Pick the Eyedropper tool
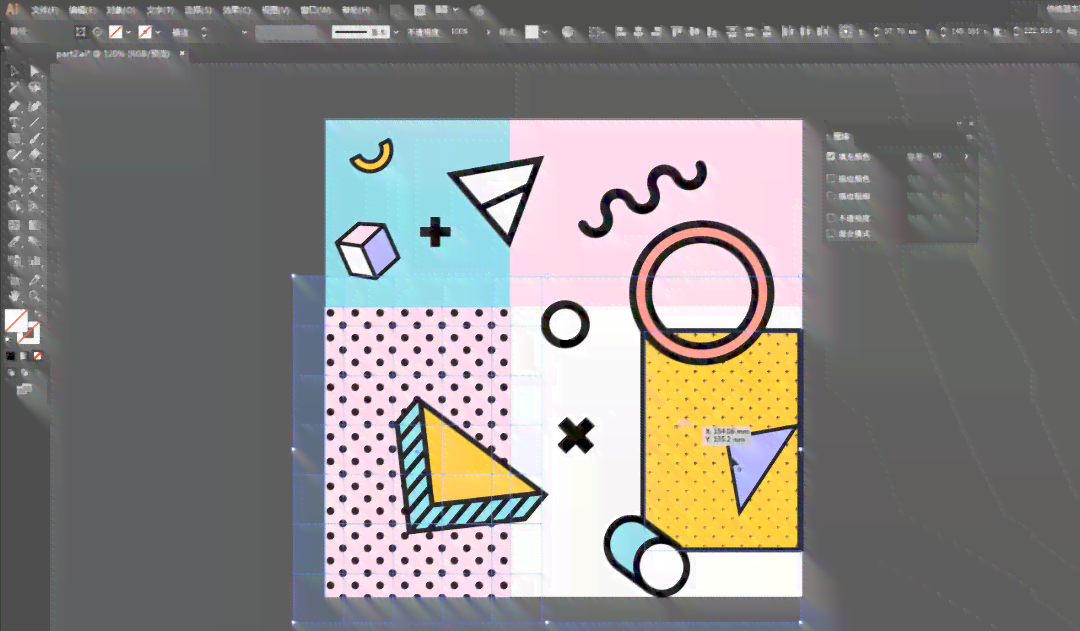This screenshot has height=631, width=1080. (14, 242)
